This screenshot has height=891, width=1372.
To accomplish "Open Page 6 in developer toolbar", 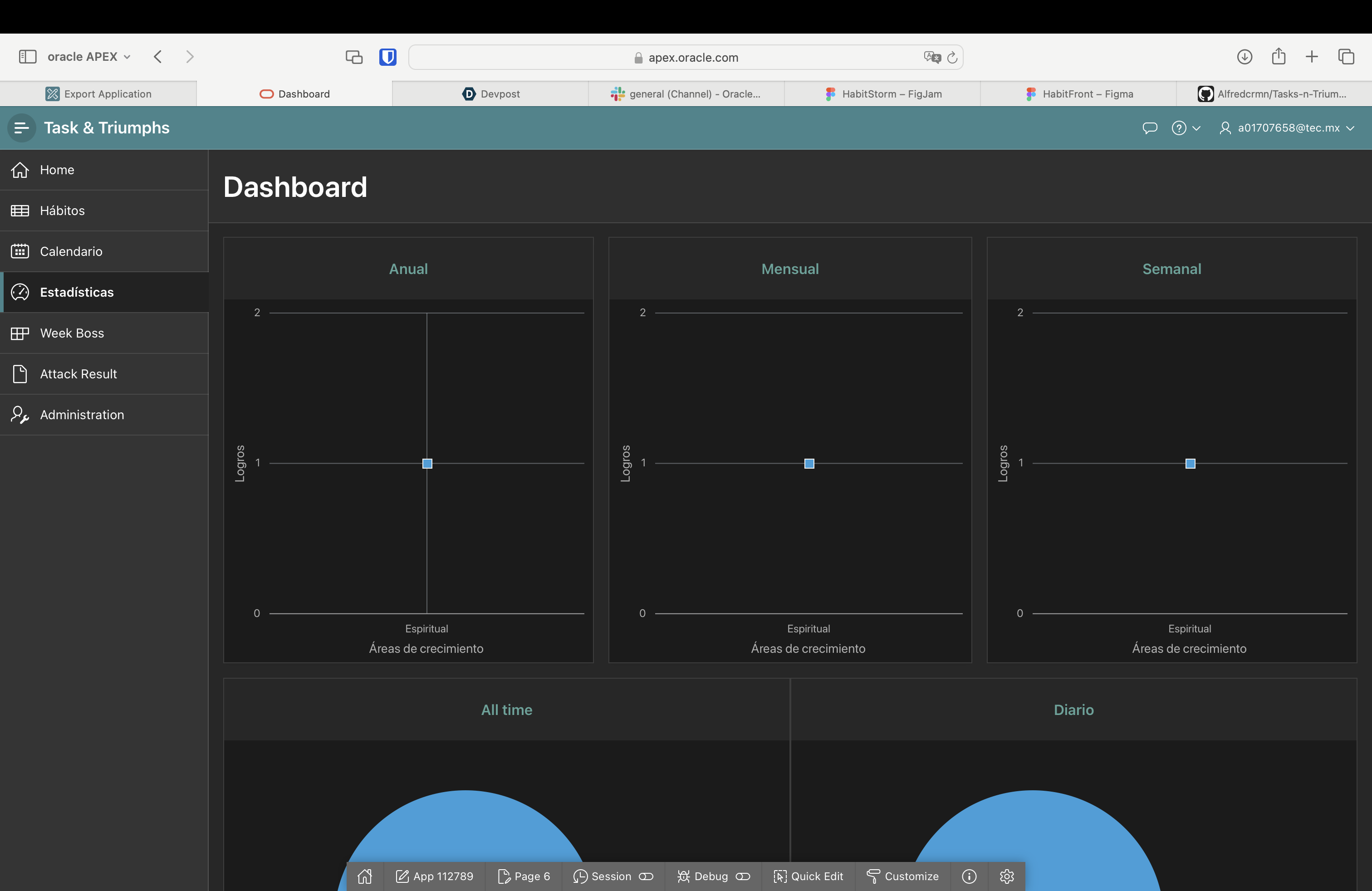I will coord(524,876).
